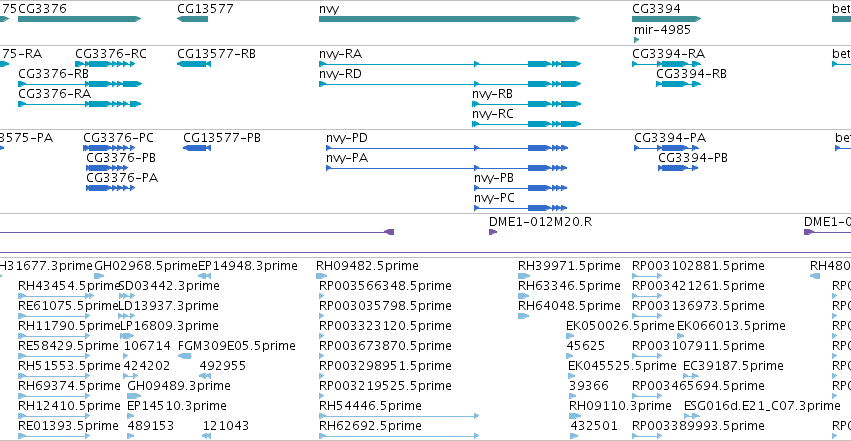Select CG3376-PA protein feature
The image size is (851, 441).
[110, 188]
